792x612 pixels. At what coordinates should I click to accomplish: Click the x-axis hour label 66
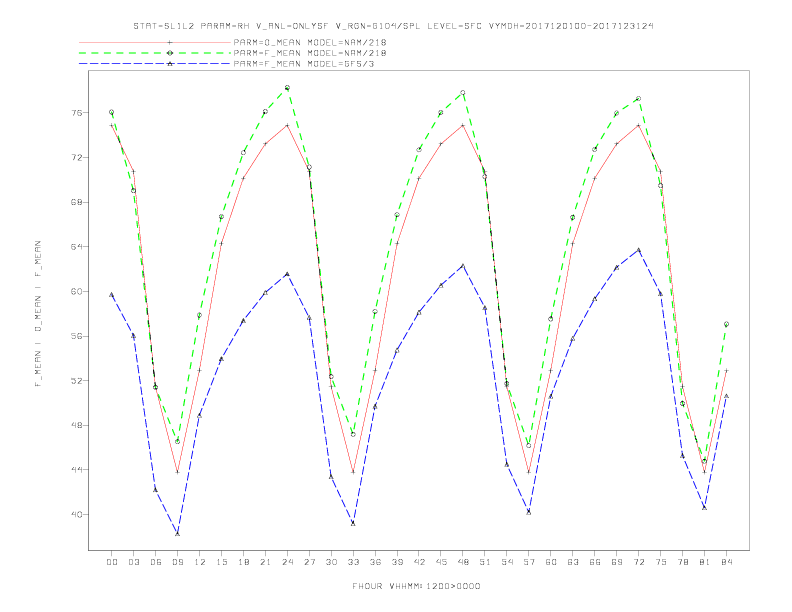(x=595, y=562)
